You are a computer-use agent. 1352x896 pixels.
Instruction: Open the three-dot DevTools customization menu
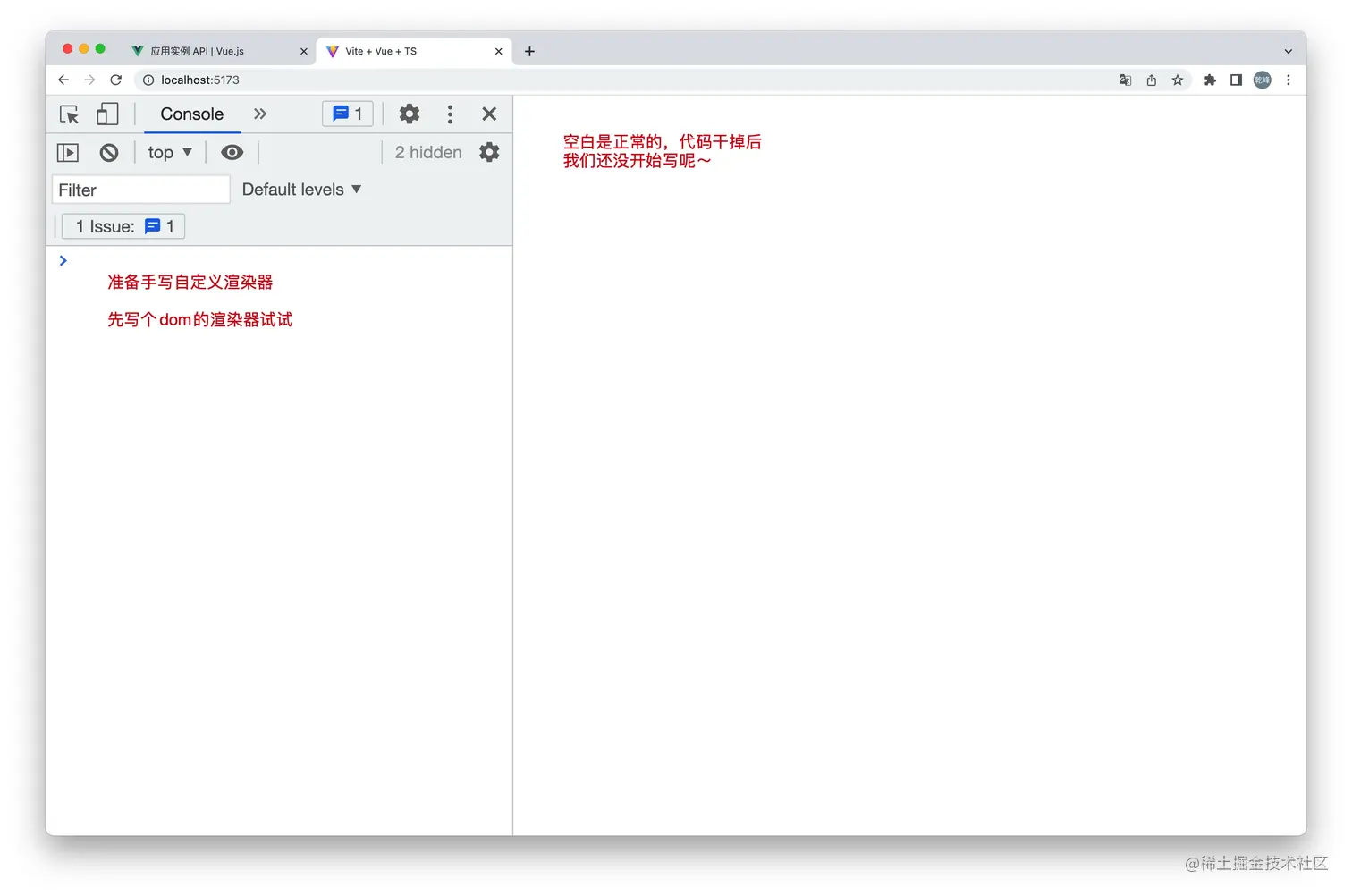450,114
